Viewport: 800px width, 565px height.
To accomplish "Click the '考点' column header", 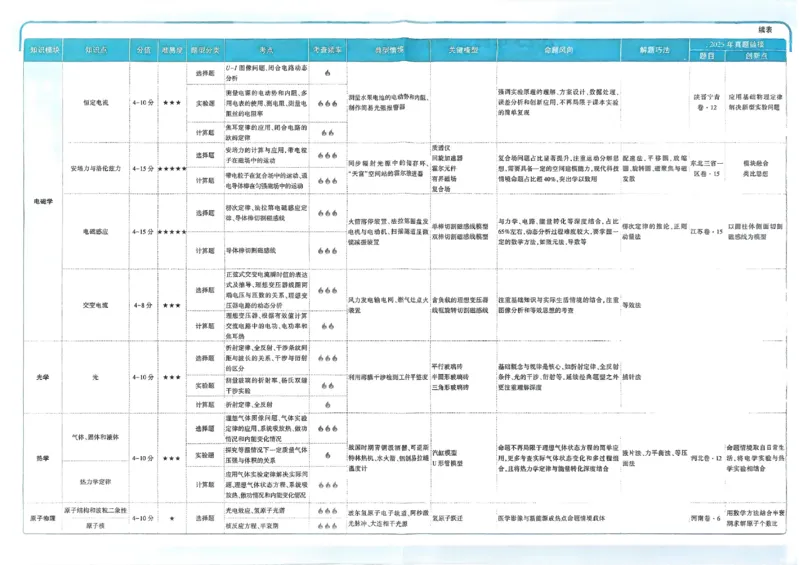I will click(x=266, y=50).
